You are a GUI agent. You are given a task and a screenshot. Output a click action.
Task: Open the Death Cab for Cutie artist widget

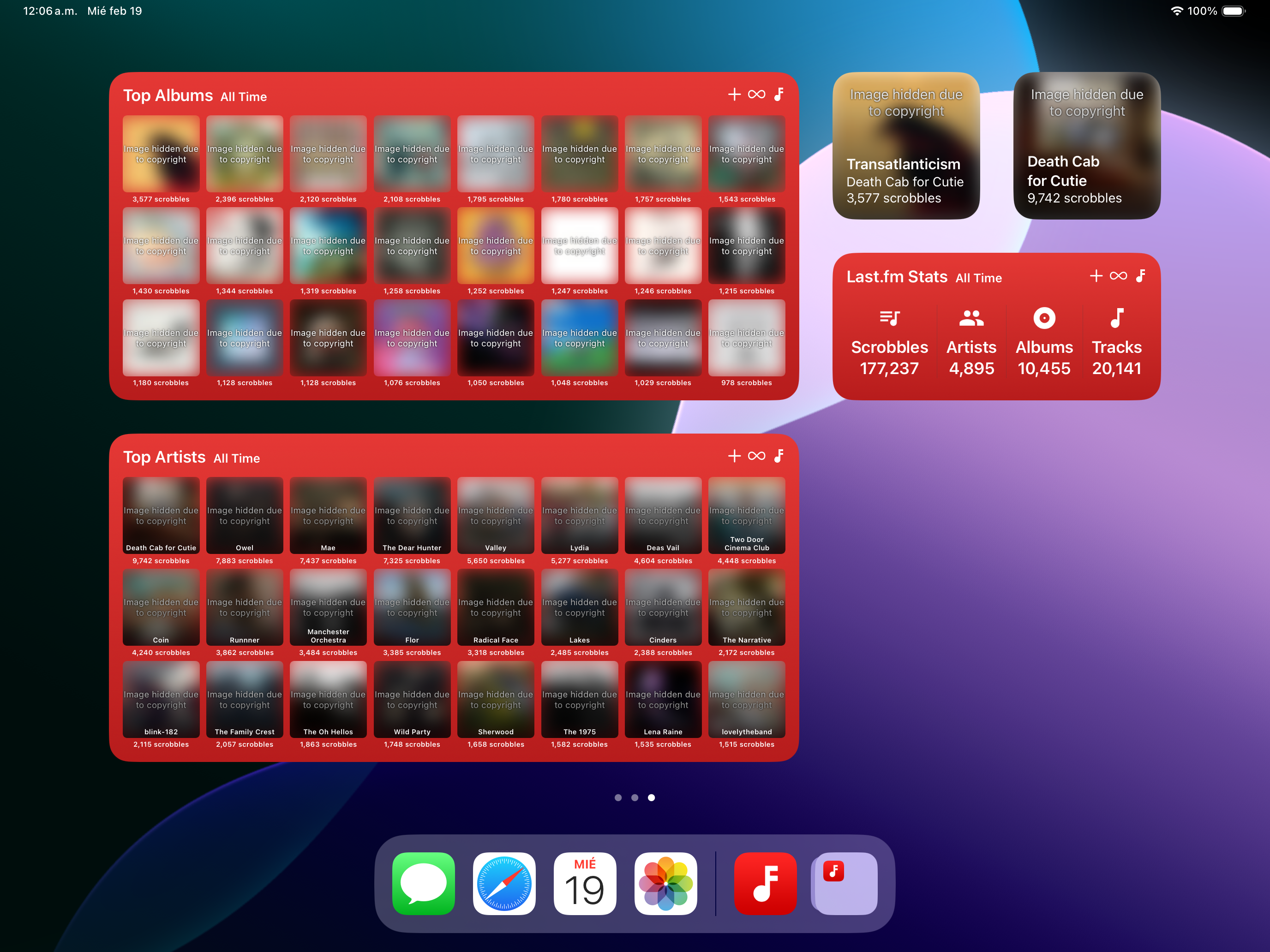(x=1087, y=145)
